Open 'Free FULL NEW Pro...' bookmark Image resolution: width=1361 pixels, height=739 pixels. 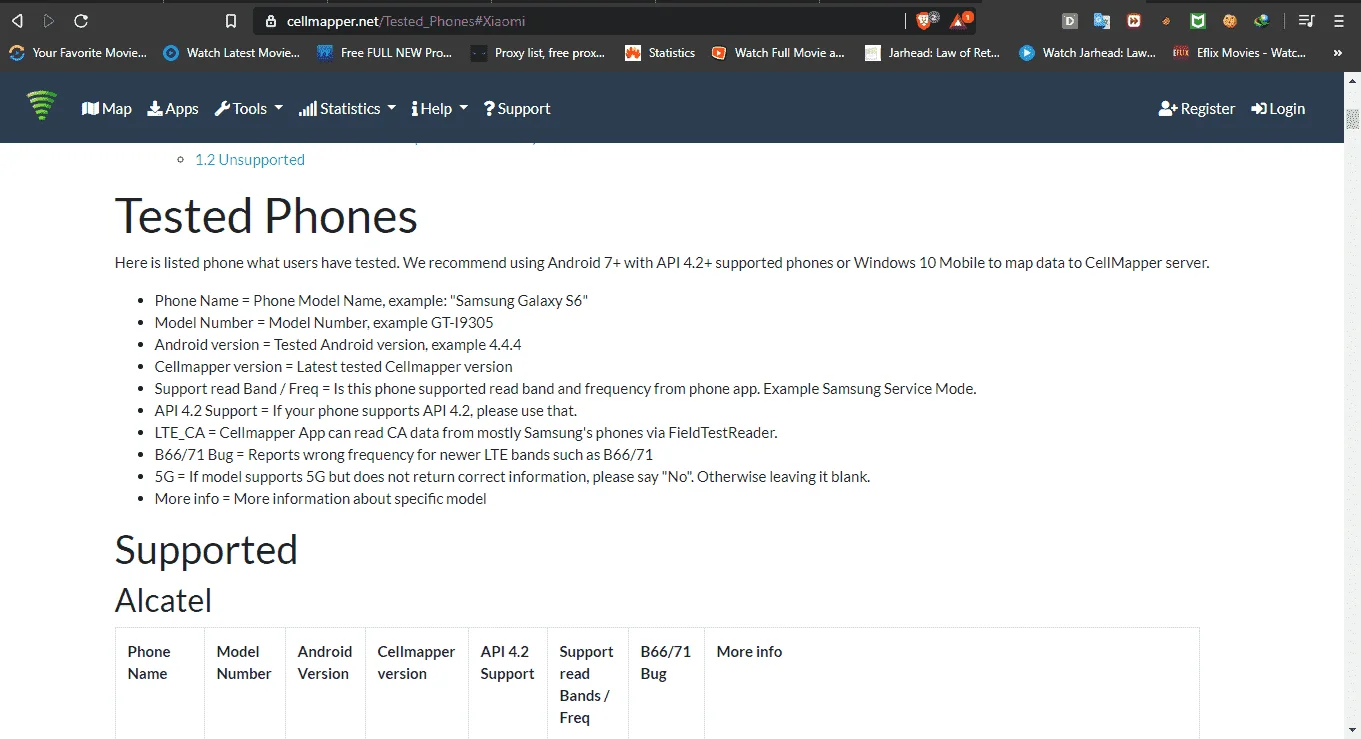click(385, 53)
